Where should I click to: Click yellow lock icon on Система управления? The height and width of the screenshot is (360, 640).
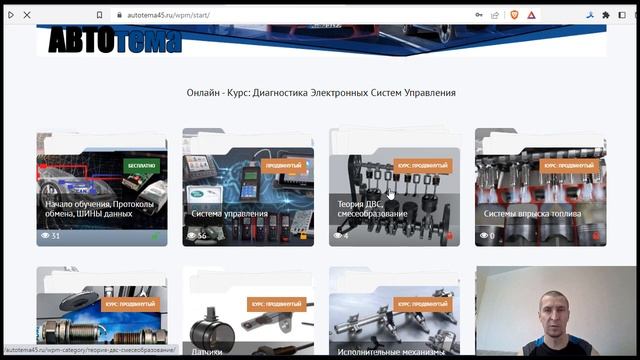[303, 236]
